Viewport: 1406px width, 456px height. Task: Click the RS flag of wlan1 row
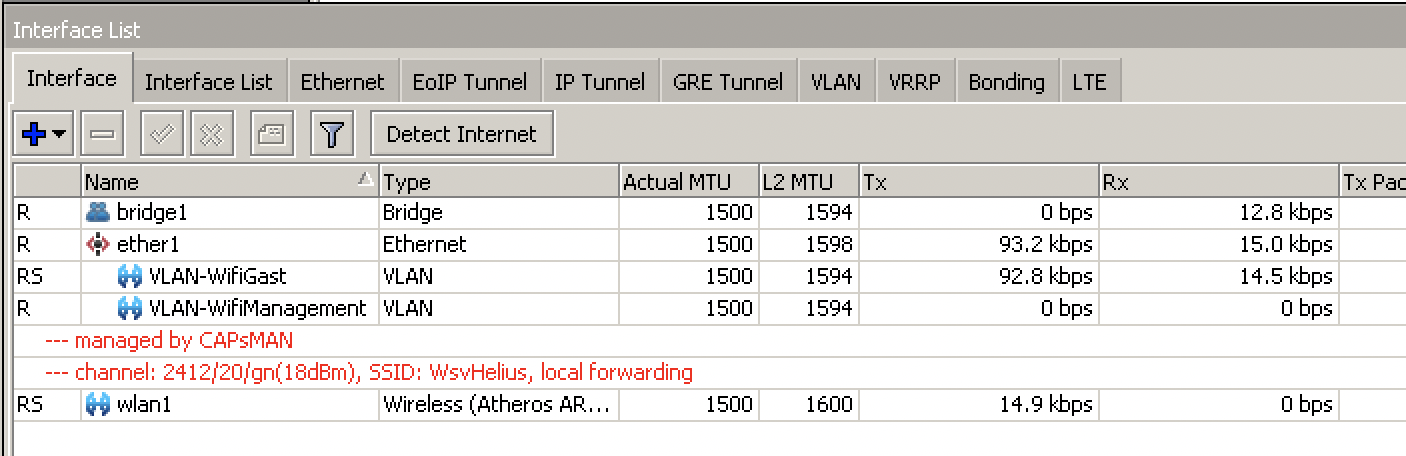pos(29,405)
